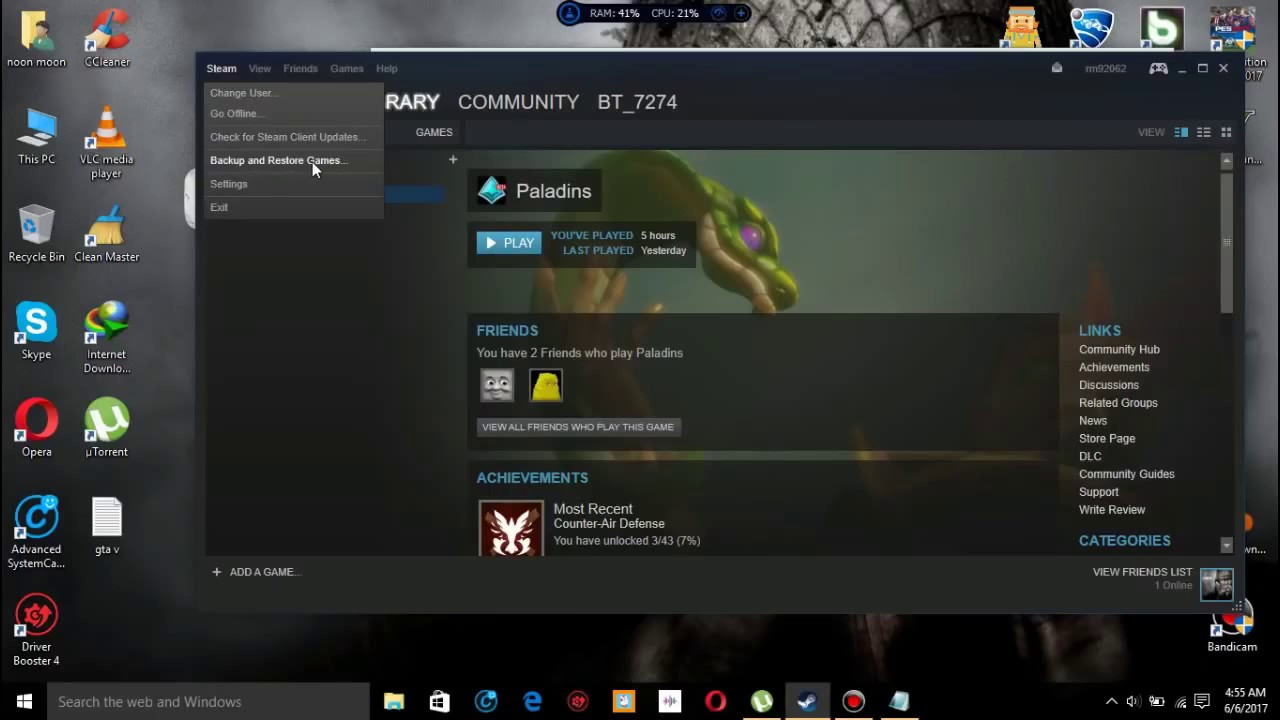Switch library to list view icon
Screen dimensions: 1280x720
pyautogui.click(x=1204, y=132)
